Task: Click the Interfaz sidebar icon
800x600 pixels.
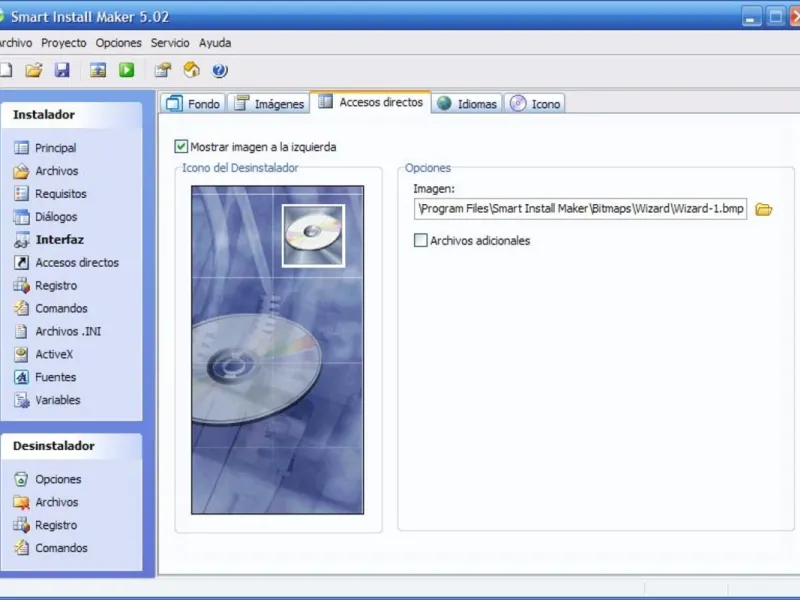Action: click(x=21, y=240)
